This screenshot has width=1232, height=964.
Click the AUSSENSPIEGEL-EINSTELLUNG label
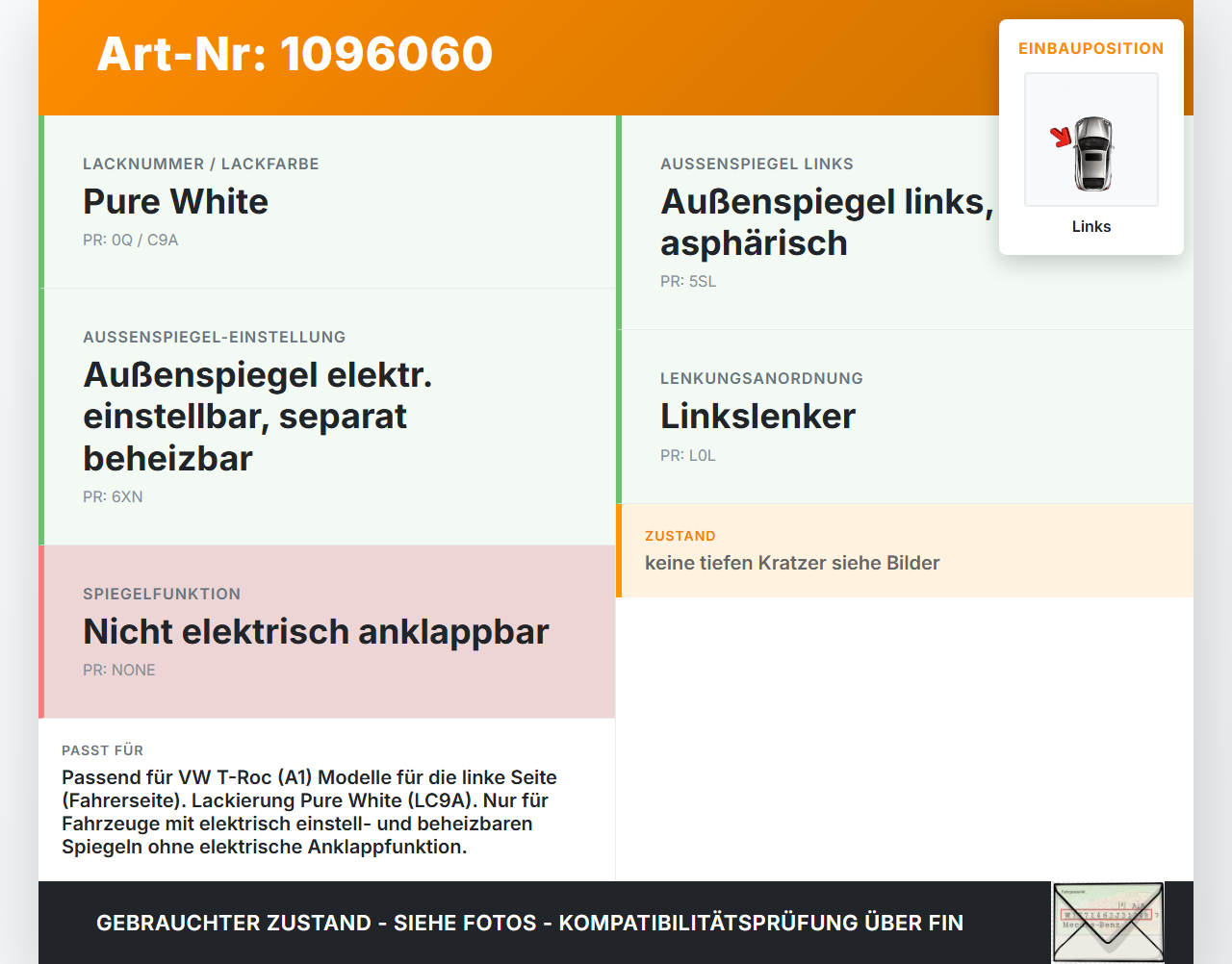coord(215,337)
